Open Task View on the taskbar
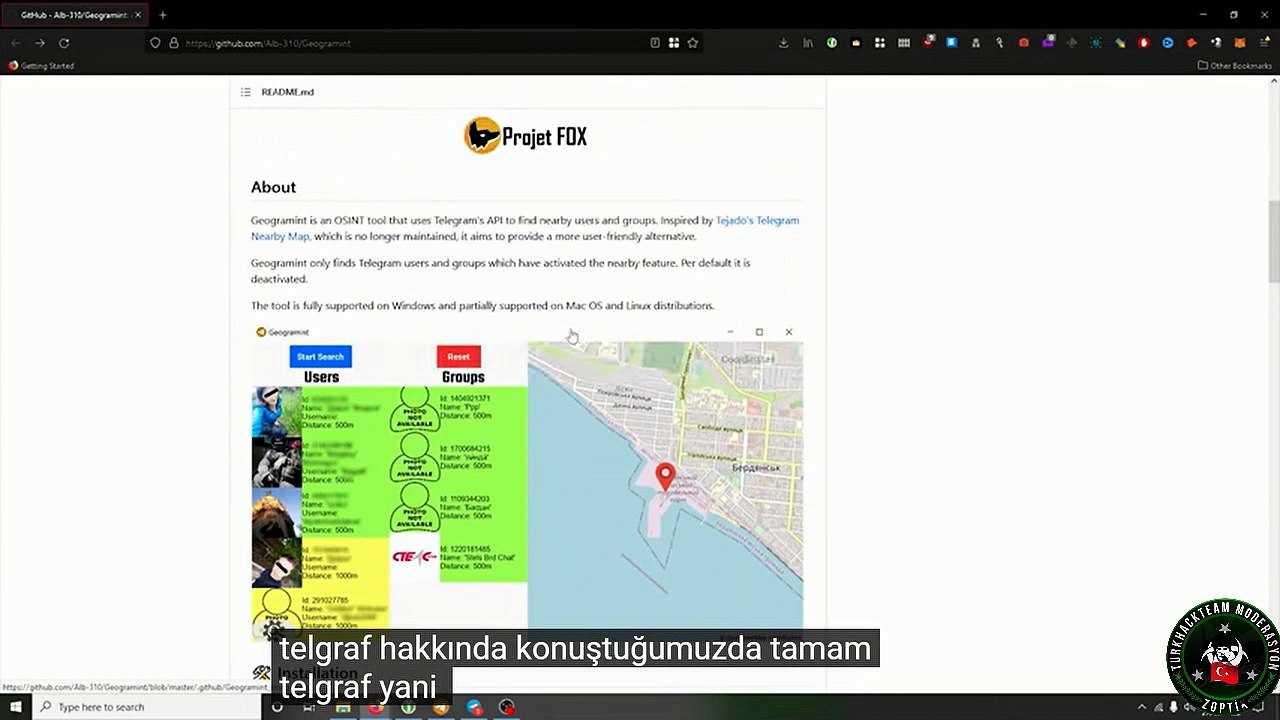 pos(309,707)
